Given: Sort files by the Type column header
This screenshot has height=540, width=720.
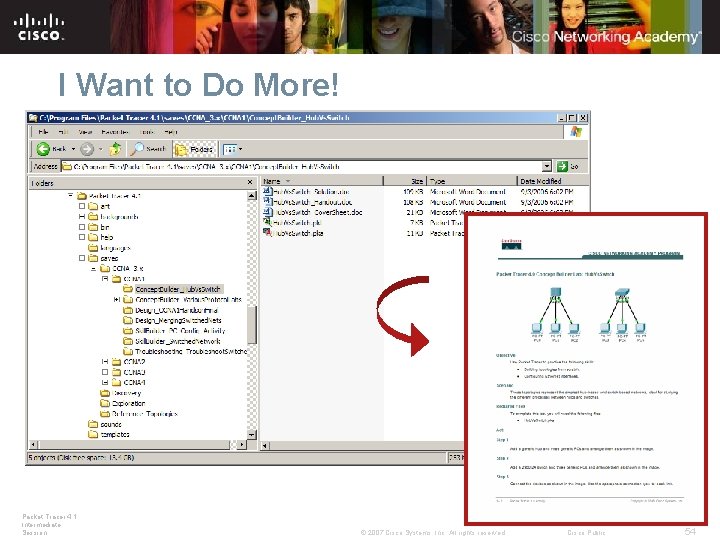Looking at the screenshot, I should (x=472, y=181).
